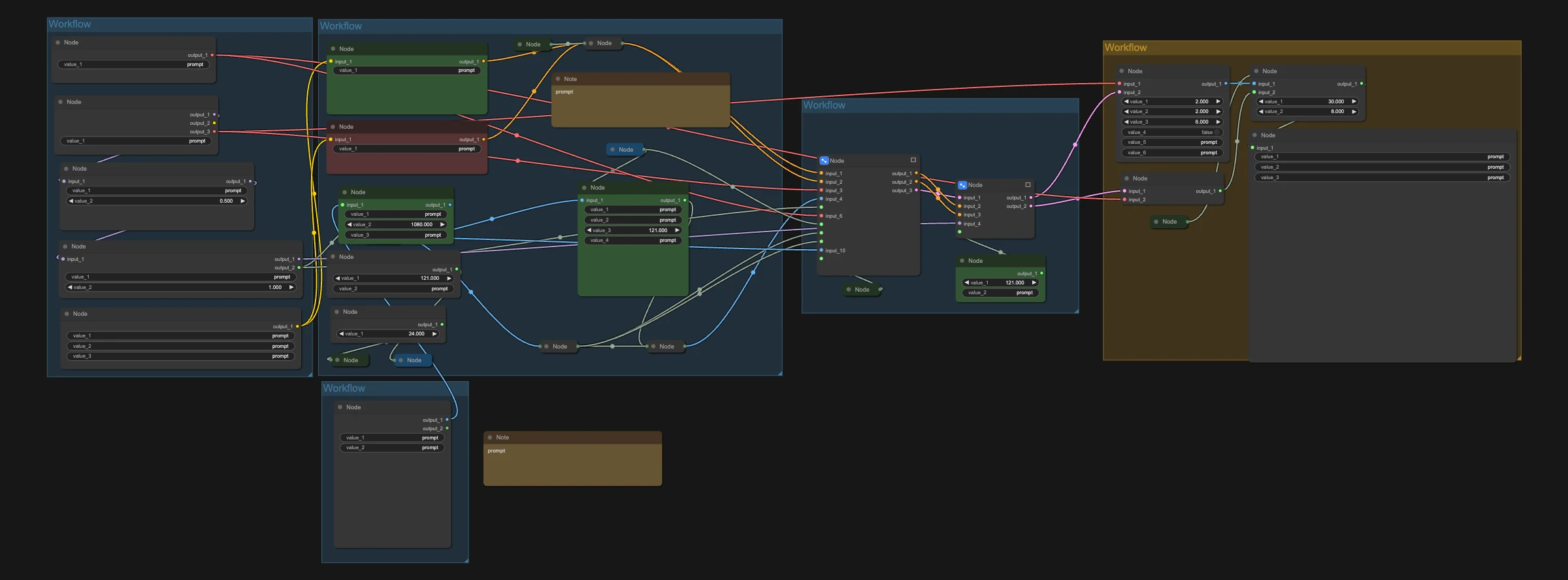
Task: Open value_5 prompt field
Action: [x=1171, y=142]
